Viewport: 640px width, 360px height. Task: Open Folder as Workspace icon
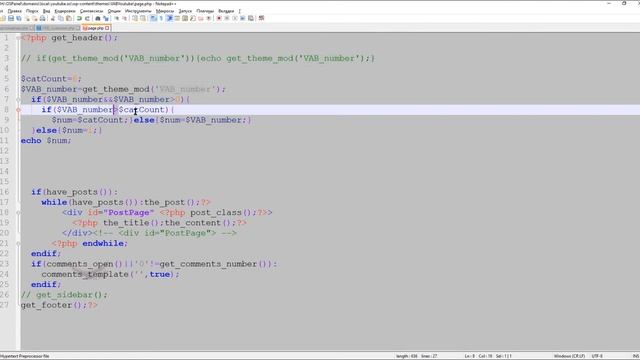pyautogui.click(x=200, y=18)
